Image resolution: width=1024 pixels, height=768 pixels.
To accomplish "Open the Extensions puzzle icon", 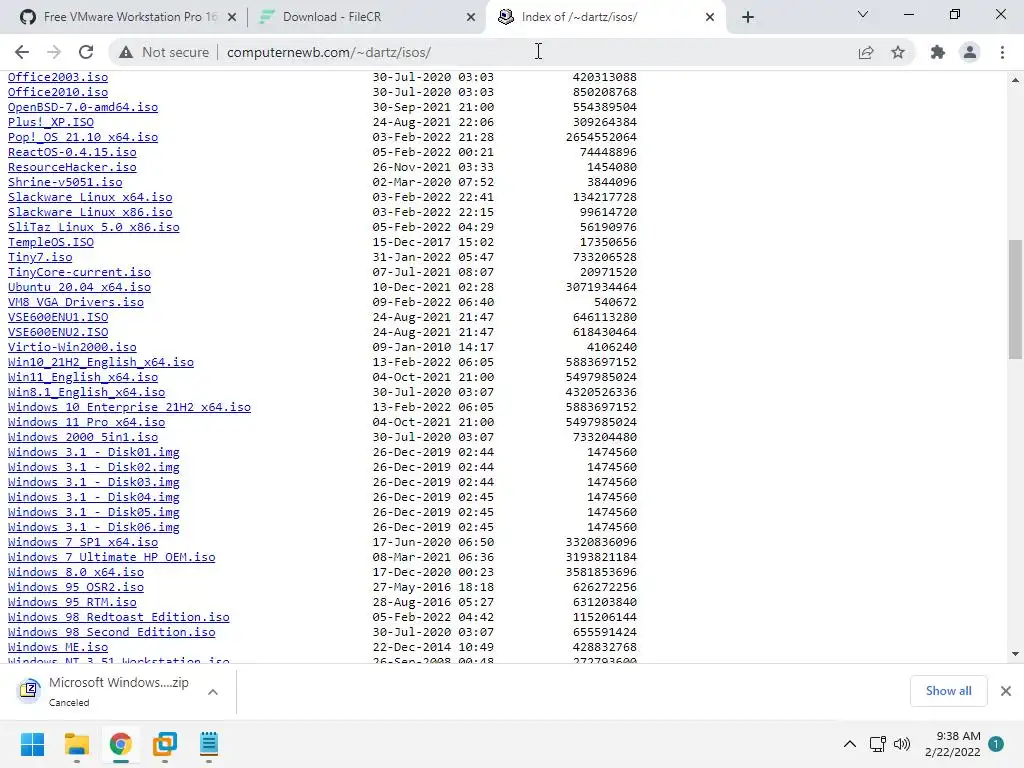I will coord(938,52).
